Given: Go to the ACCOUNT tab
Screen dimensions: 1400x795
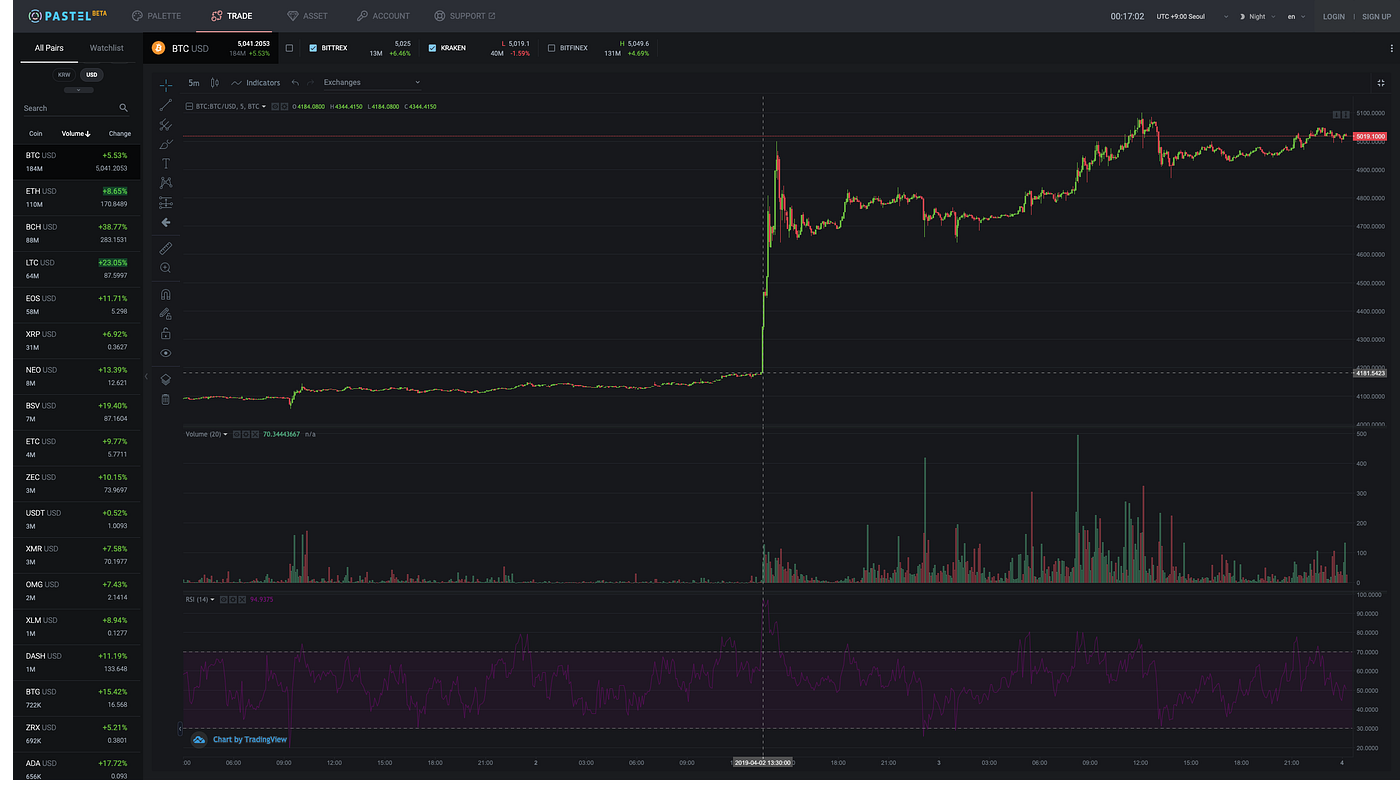Looking at the screenshot, I should 383,16.
